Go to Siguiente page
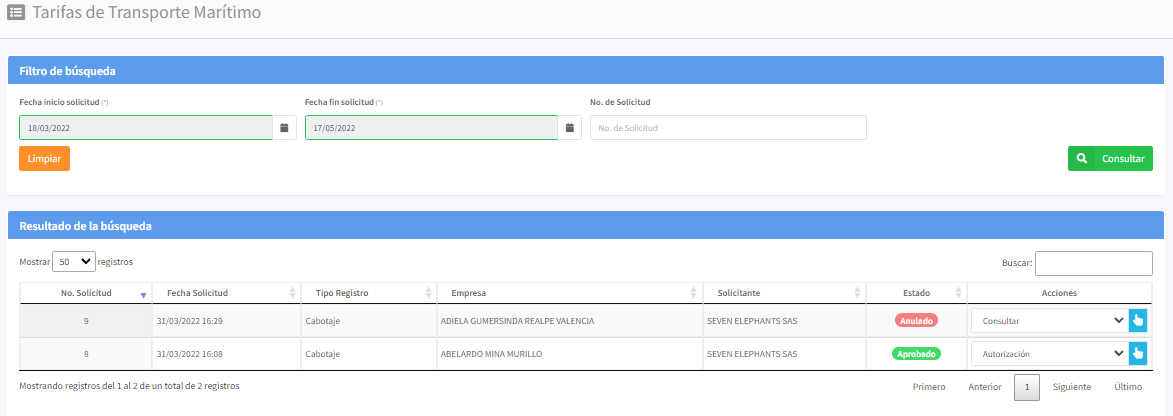 tap(1072, 387)
